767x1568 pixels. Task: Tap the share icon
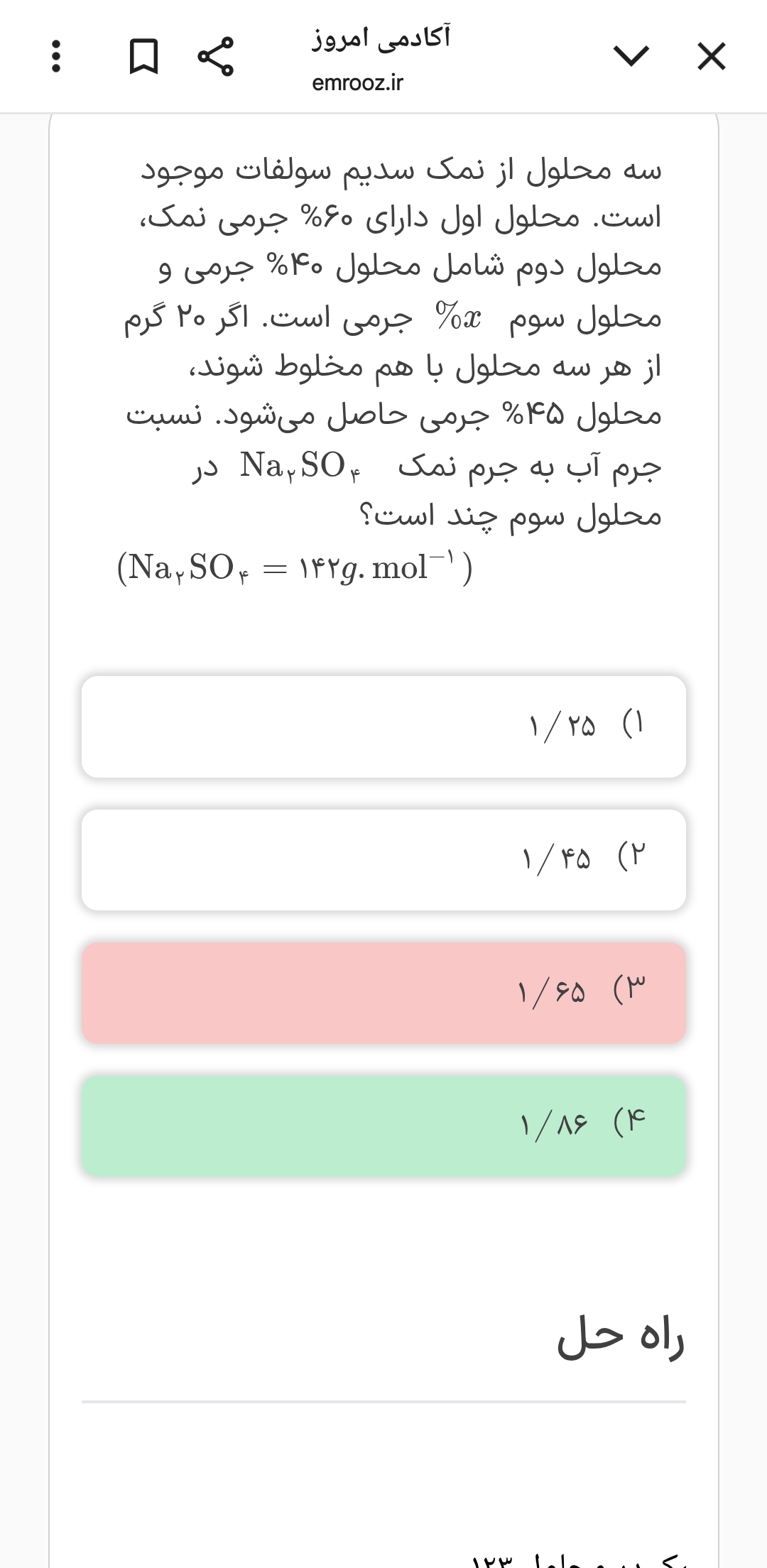pos(215,56)
